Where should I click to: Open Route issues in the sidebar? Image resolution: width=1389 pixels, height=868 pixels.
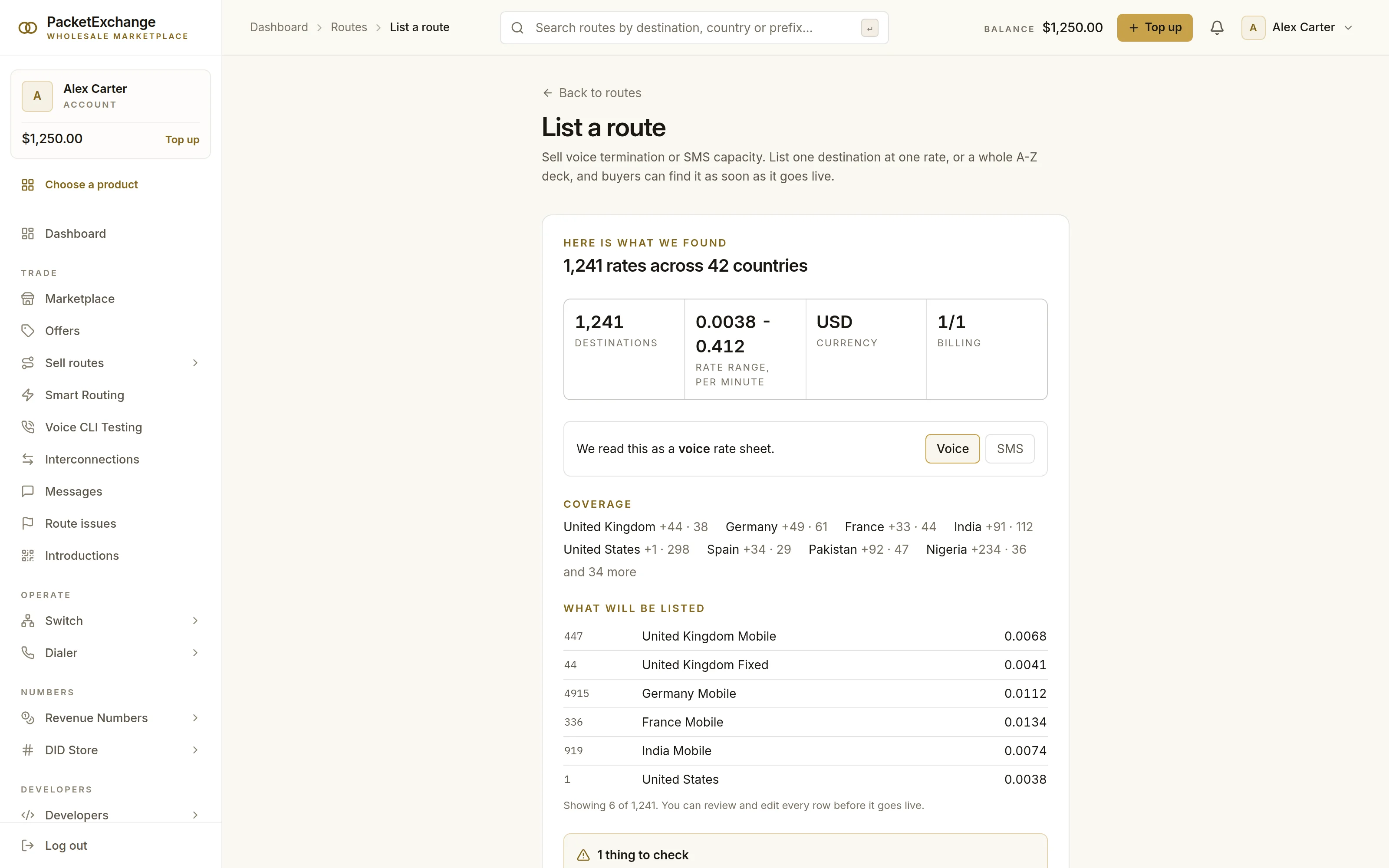coord(111,523)
